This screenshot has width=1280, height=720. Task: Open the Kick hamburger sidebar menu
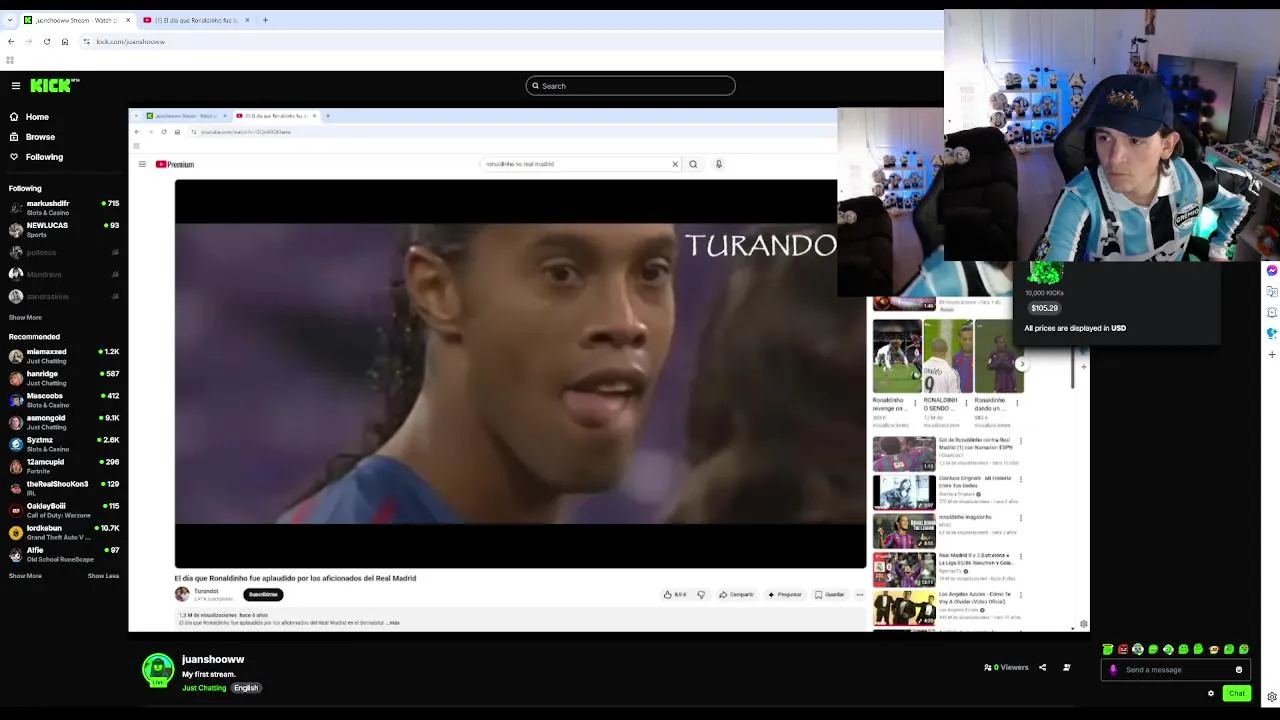pyautogui.click(x=16, y=86)
